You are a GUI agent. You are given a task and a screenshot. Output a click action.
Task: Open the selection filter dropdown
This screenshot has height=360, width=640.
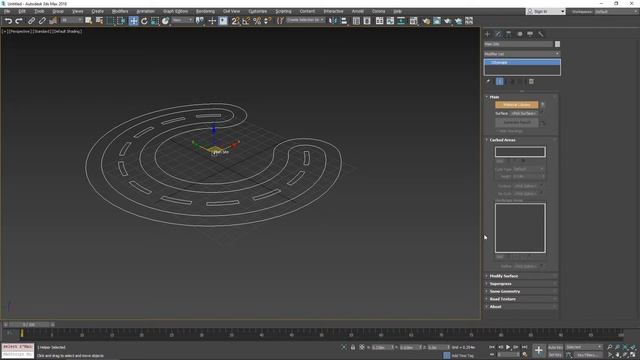coord(71,20)
